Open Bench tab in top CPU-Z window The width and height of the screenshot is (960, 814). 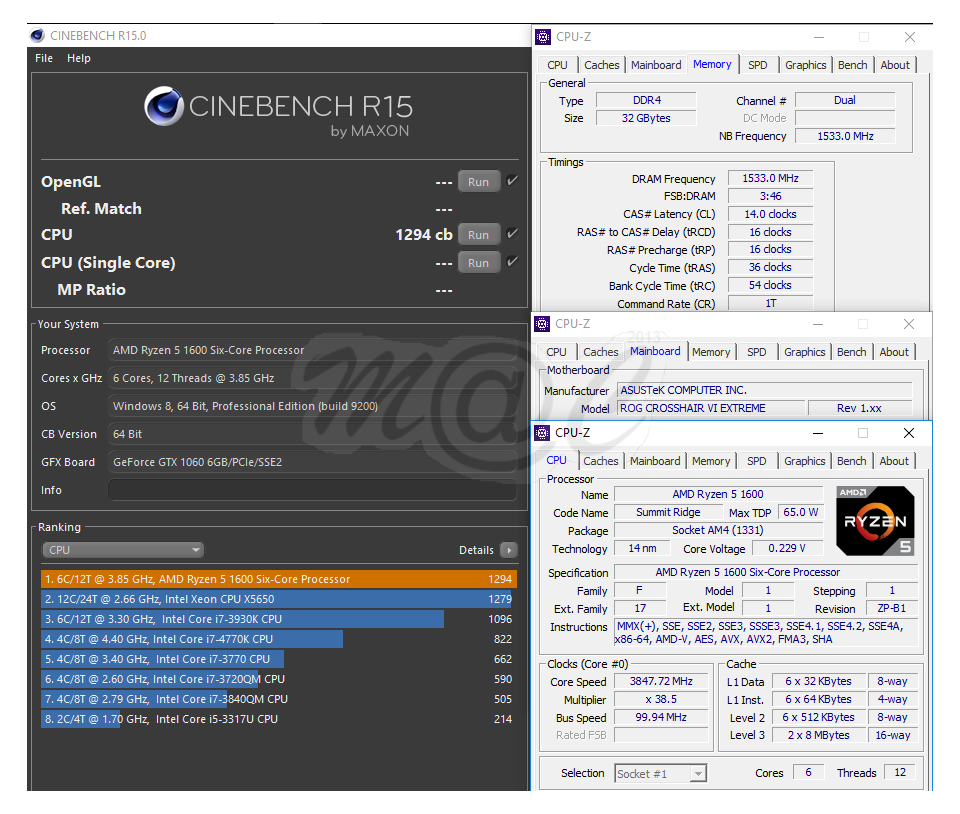coord(852,65)
